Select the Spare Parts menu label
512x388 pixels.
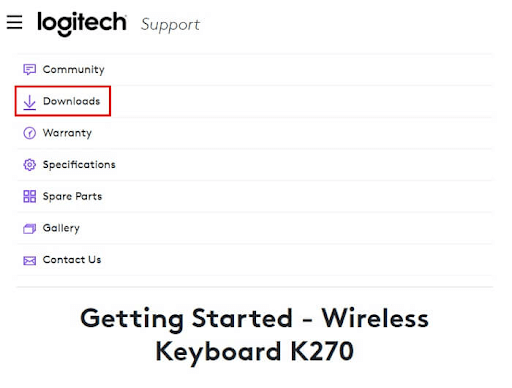pyautogui.click(x=72, y=196)
